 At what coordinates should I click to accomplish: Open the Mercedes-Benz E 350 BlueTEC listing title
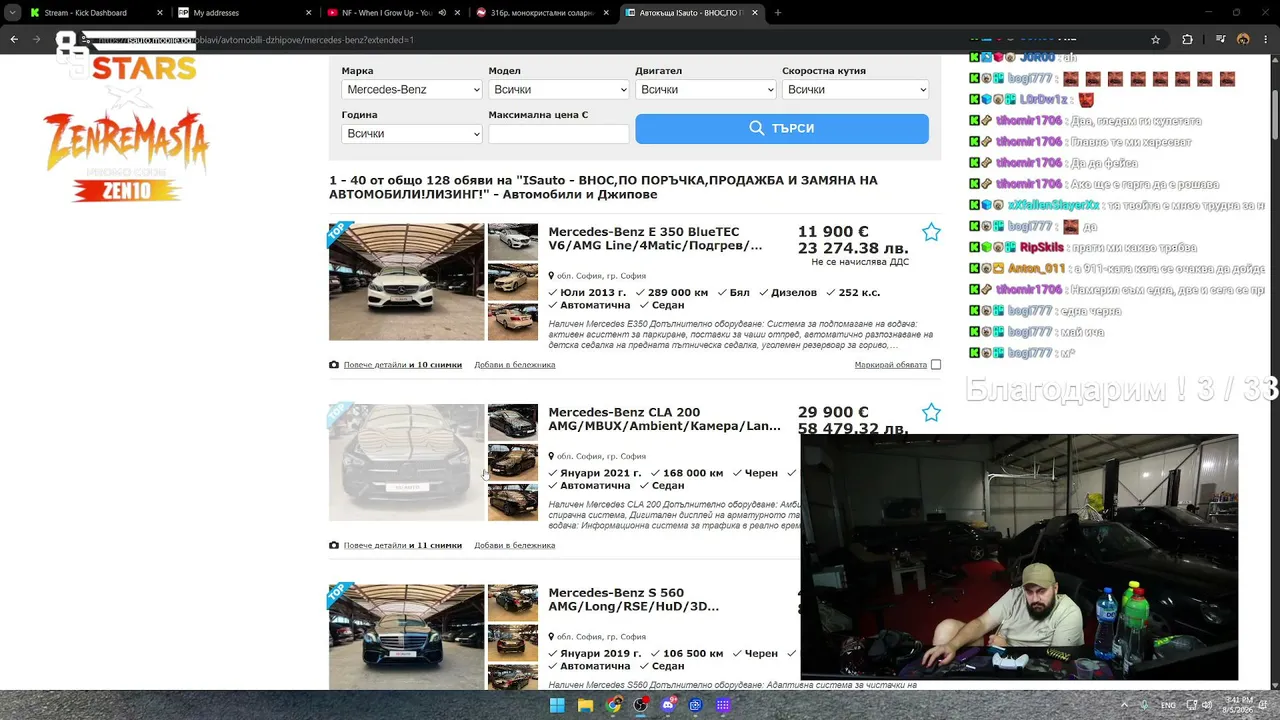click(655, 239)
